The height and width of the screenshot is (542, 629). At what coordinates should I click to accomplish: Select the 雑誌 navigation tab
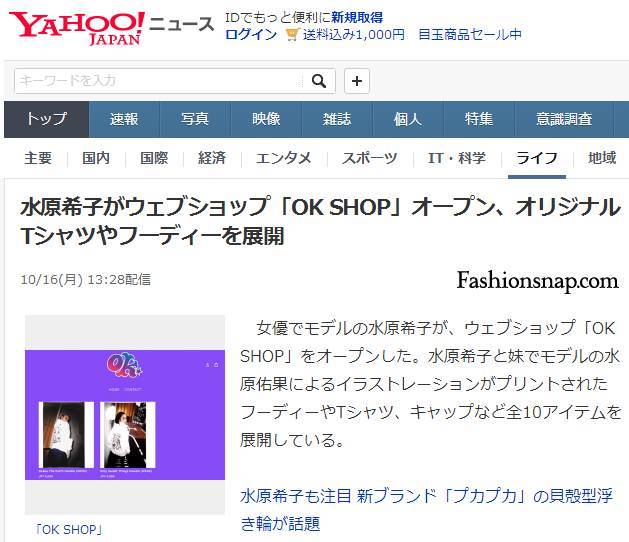click(x=337, y=119)
